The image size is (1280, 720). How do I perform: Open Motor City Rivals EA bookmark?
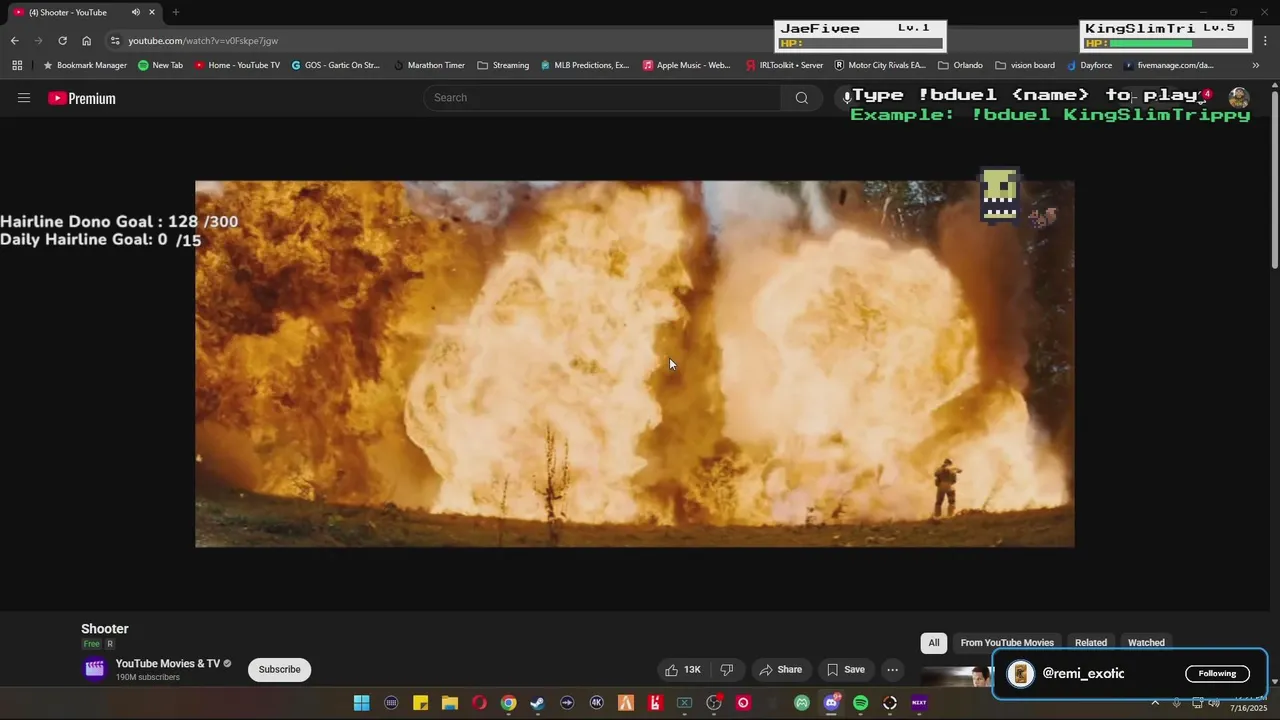[880, 65]
